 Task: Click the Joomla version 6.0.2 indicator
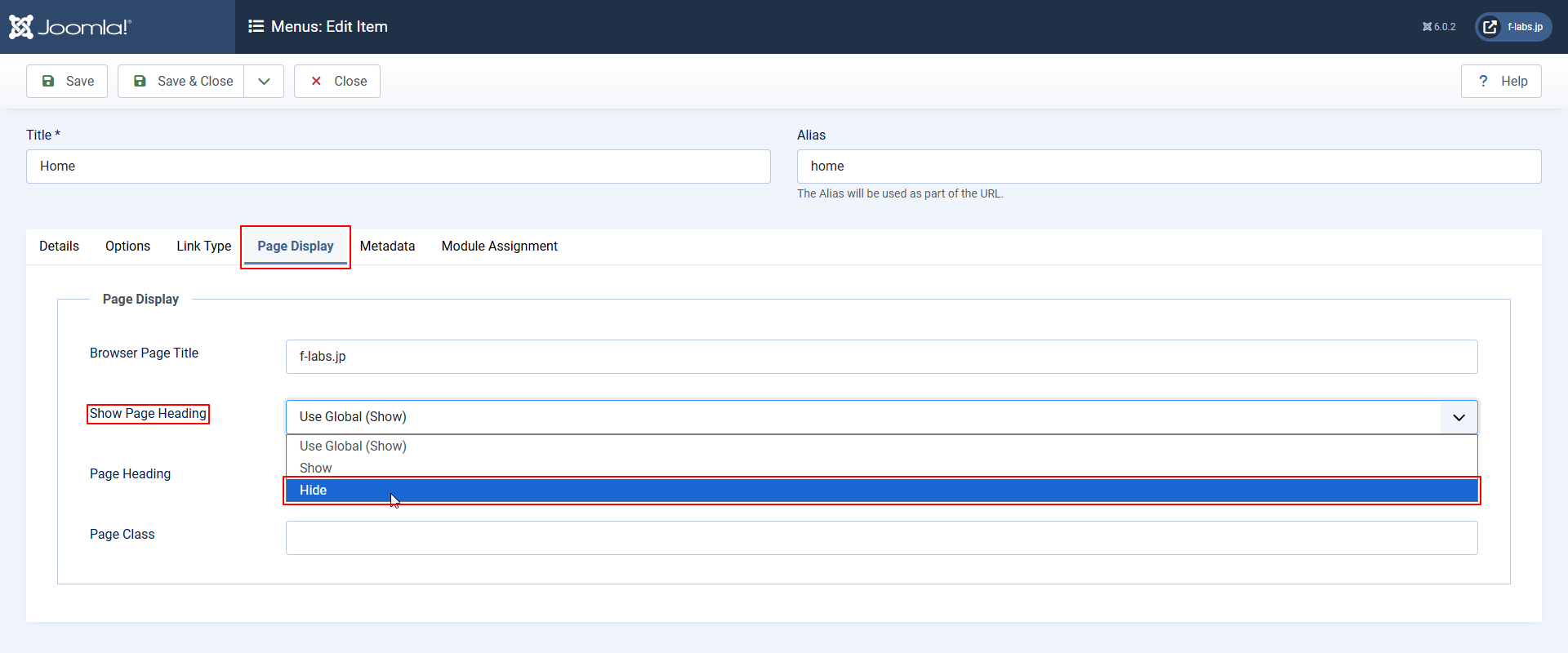point(1439,27)
